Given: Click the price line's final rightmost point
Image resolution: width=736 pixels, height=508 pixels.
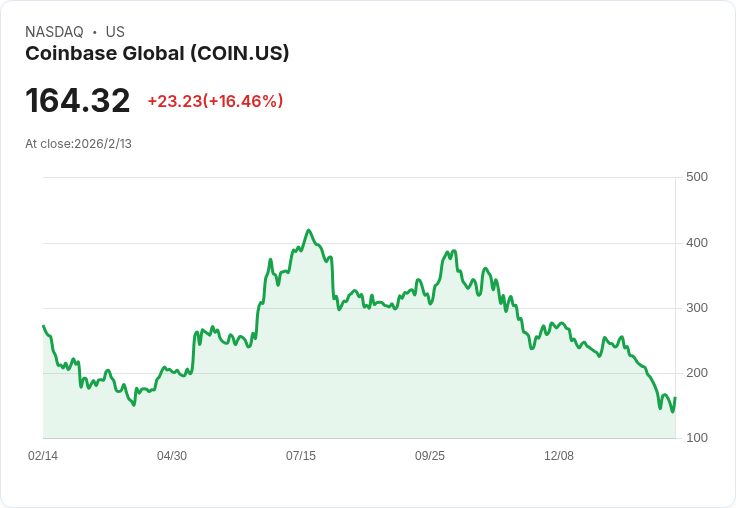Looking at the screenshot, I should pos(675,399).
